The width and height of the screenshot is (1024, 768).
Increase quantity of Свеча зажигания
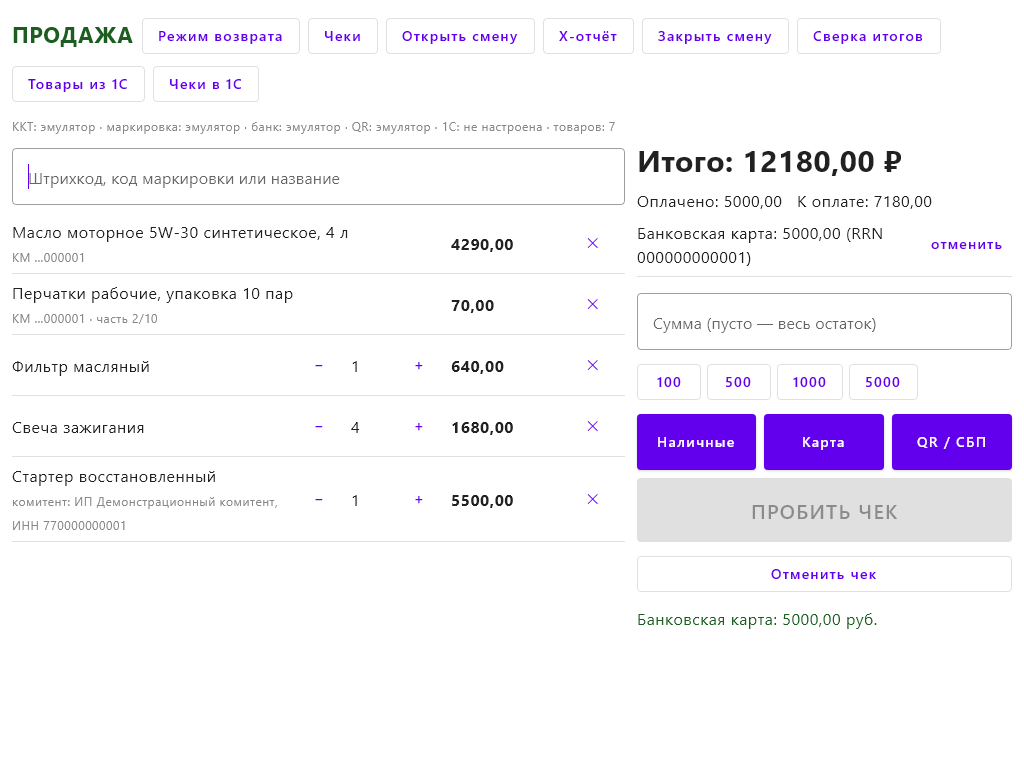tap(419, 426)
